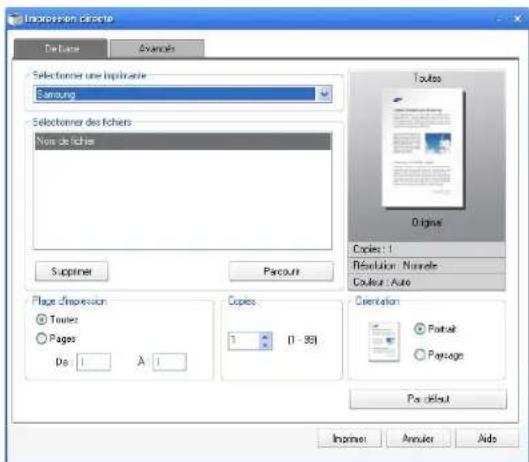The image size is (529, 462).
Task: Click the Copies number field
Action: (244, 341)
